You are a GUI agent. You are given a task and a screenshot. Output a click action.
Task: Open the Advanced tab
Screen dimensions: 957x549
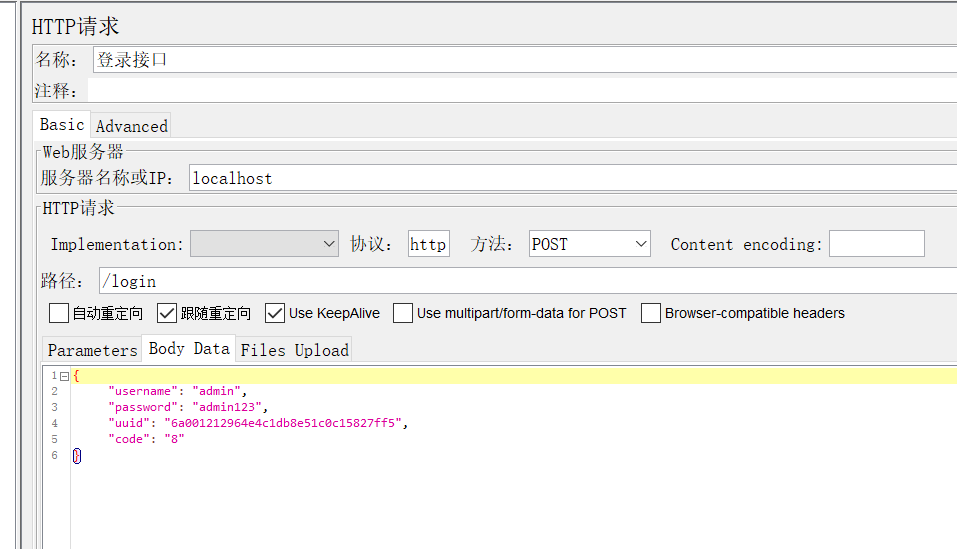coord(131,126)
